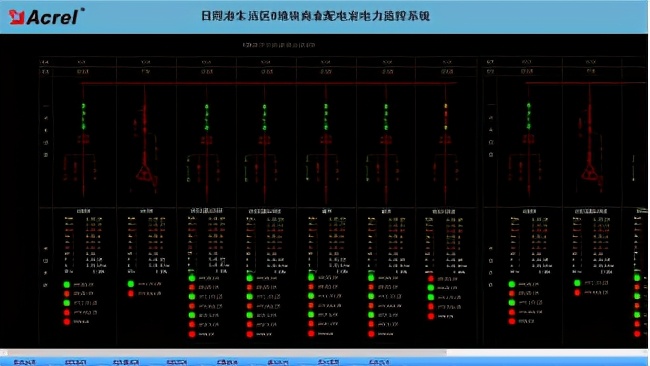The width and height of the screenshot is (650, 366).
Task: Open the third tab in the bottom navigation bar
Action: 126,362
